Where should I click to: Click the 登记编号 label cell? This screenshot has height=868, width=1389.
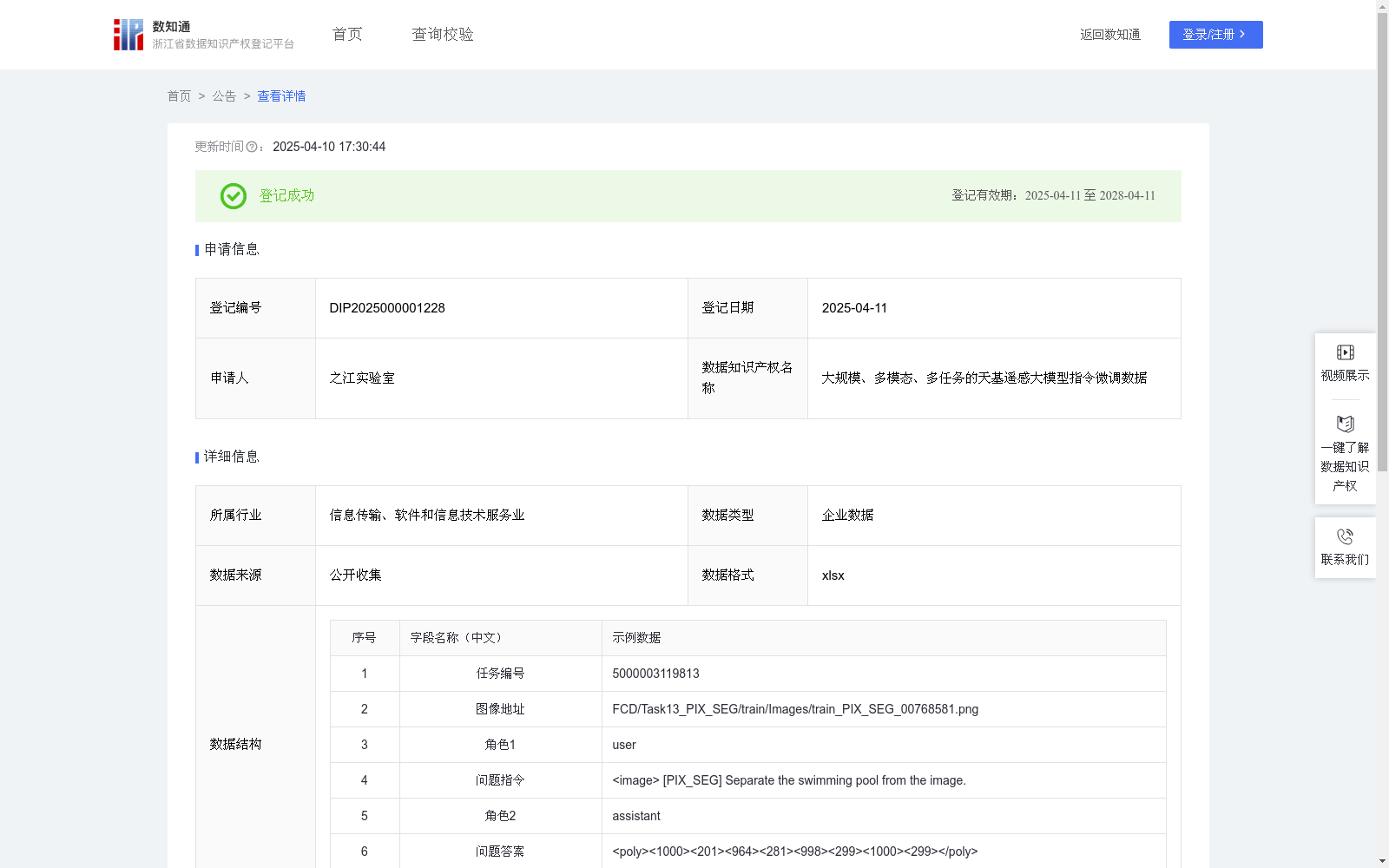tap(255, 308)
